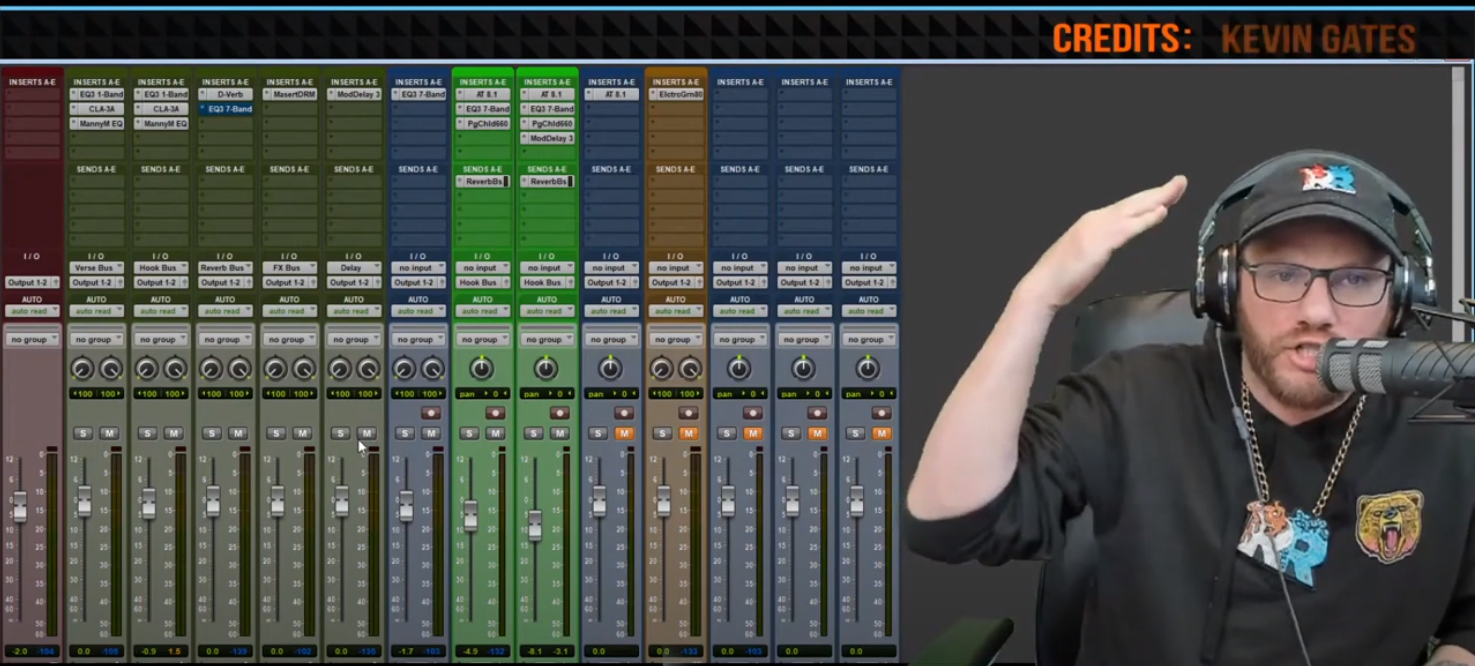Screen dimensions: 1481x666
Task: Click the pan knob on green channel at -4.9
Action: (x=482, y=369)
